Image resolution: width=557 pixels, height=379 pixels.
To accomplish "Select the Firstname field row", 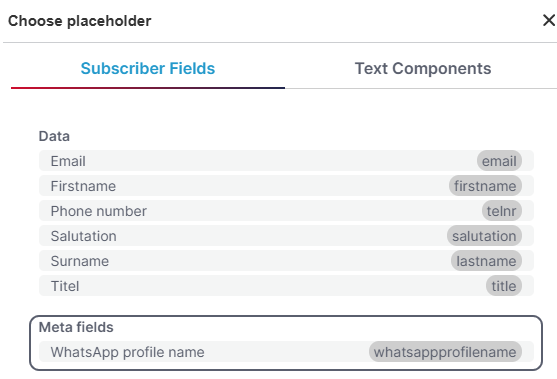I will click(286, 186).
